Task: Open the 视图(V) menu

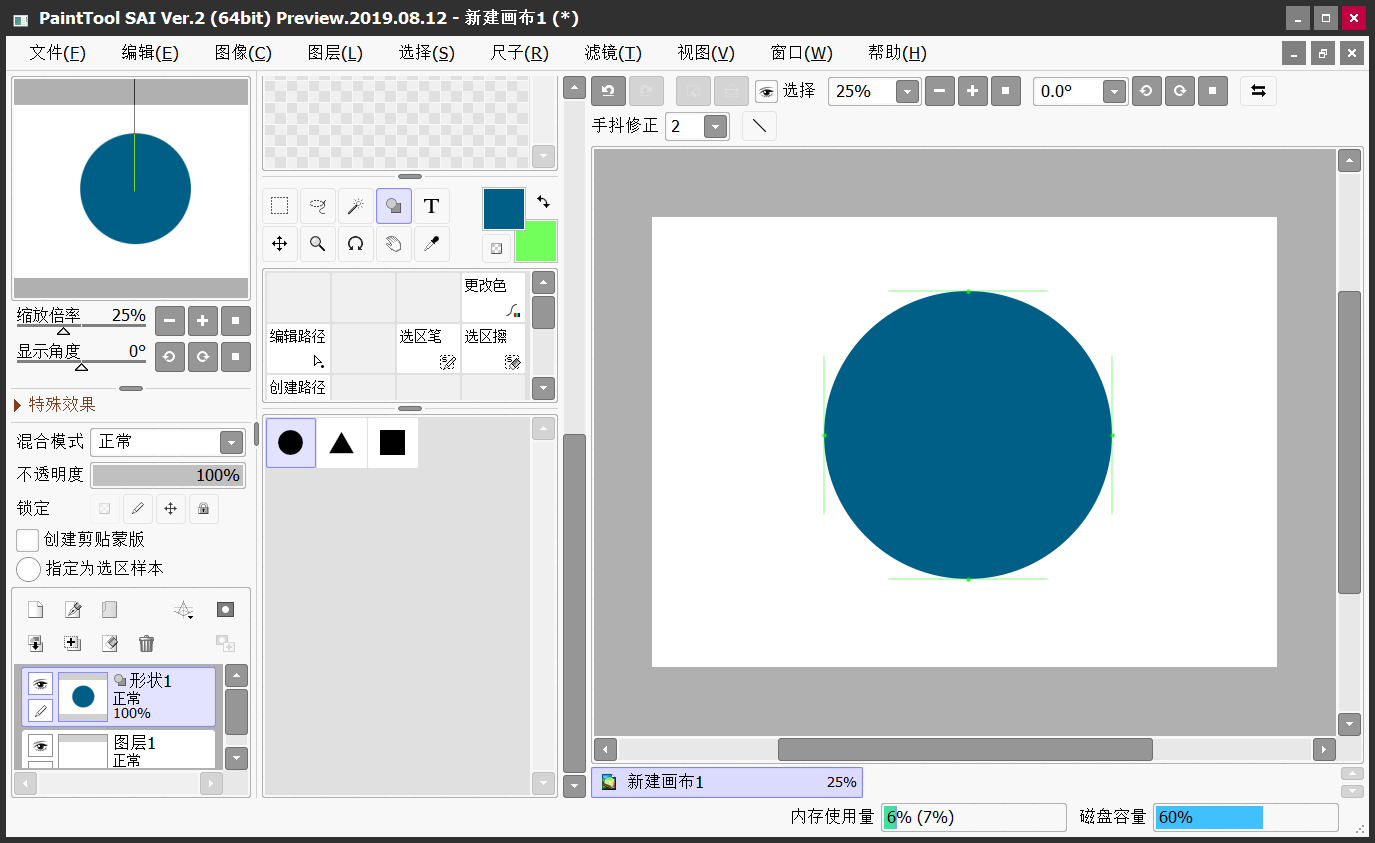Action: tap(706, 53)
